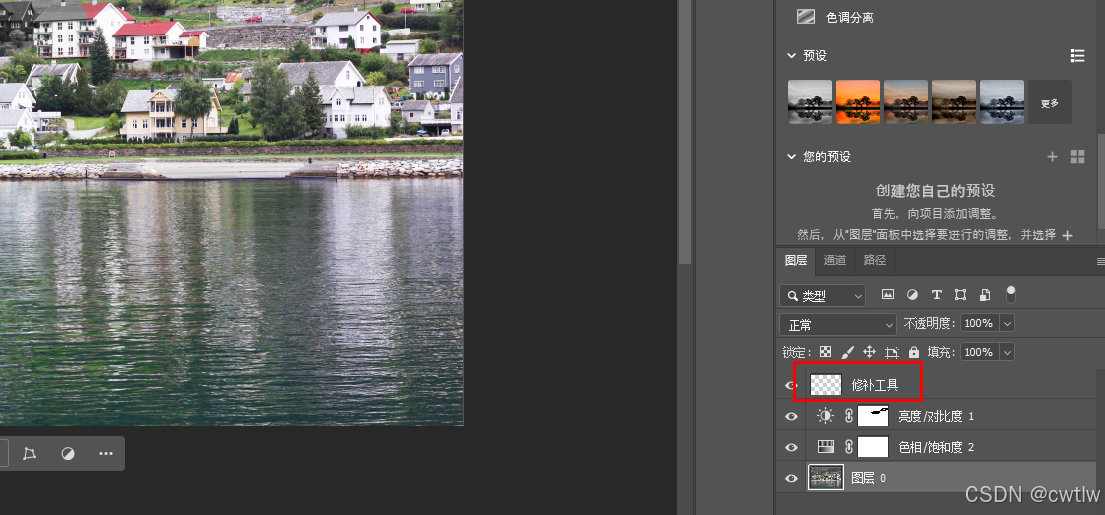Apply the sepia-toned preset thumbnail

pyautogui.click(x=953, y=102)
